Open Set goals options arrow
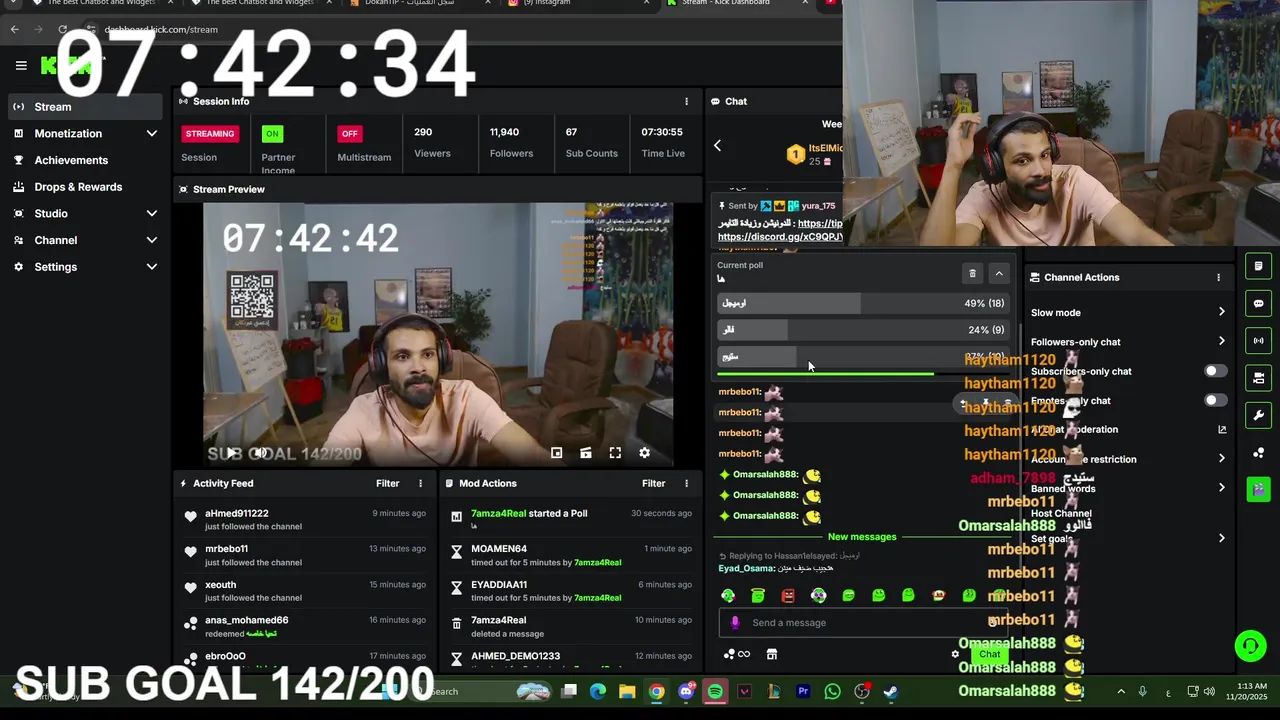The image size is (1280, 720). pos(1221,538)
